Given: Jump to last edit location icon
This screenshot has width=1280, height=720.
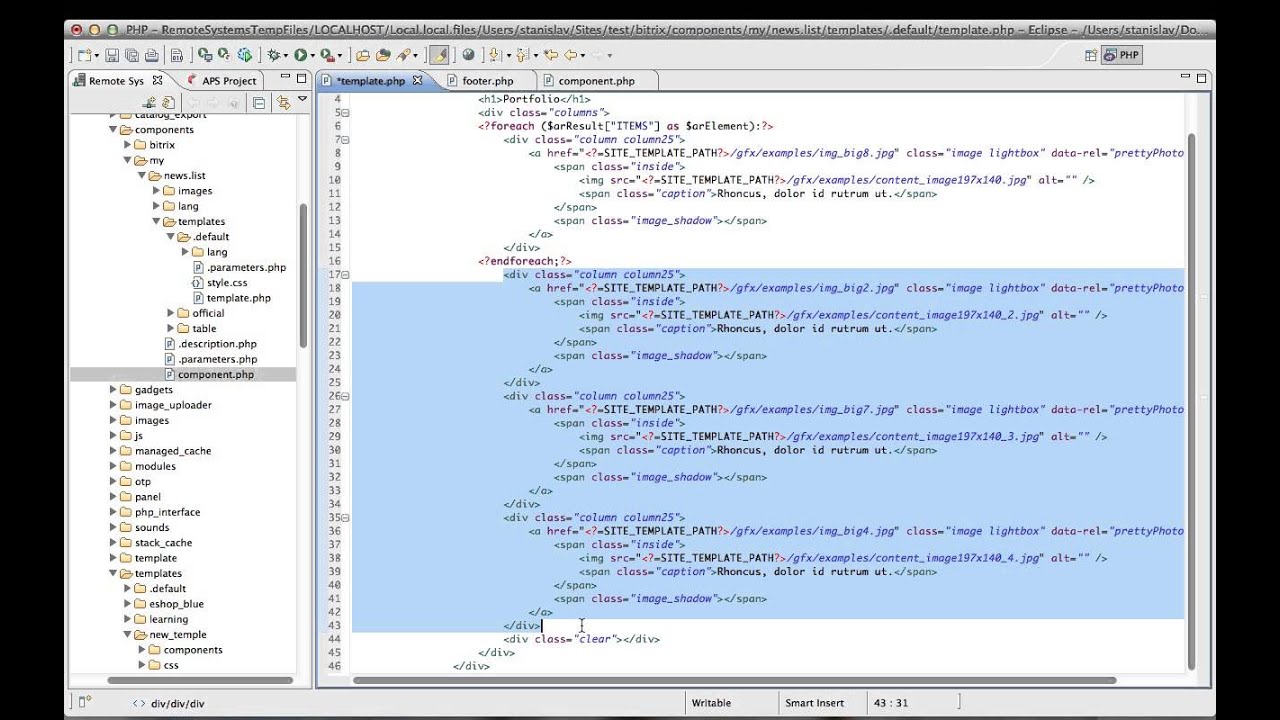Looking at the screenshot, I should [550, 55].
